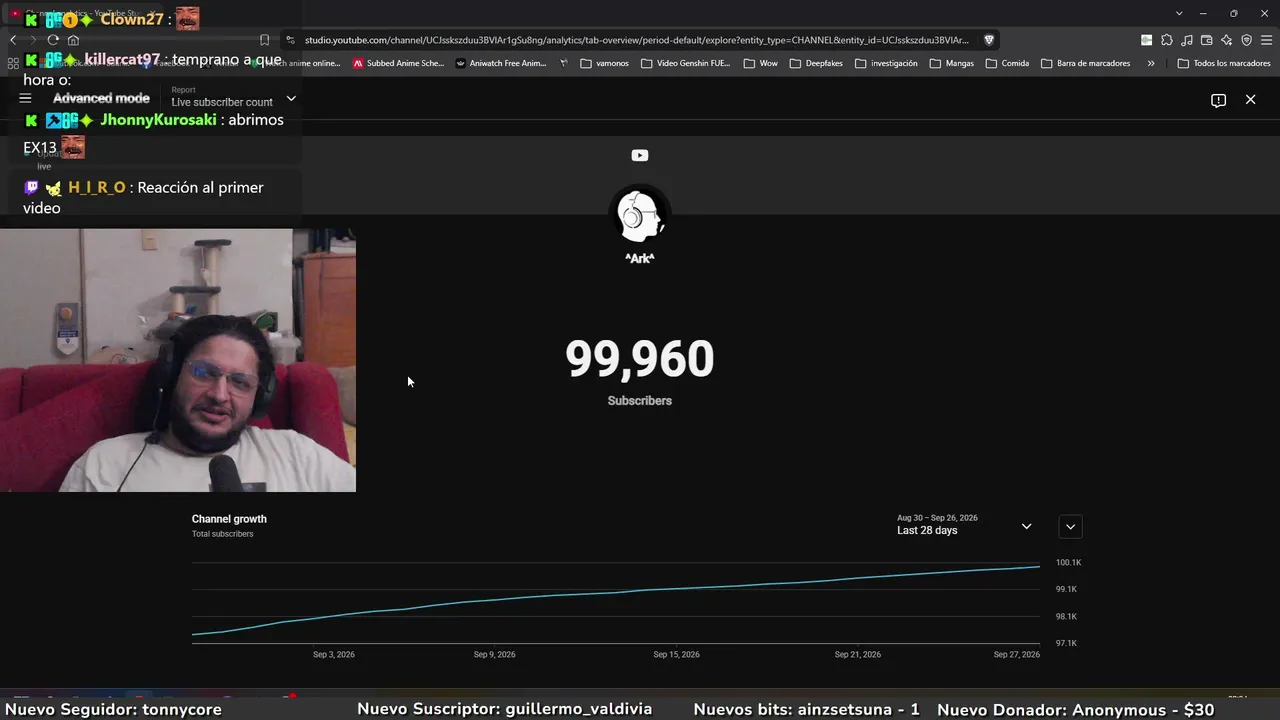
Task: Open the Video Genshin FUE... bookmarks folder
Action: pos(685,63)
